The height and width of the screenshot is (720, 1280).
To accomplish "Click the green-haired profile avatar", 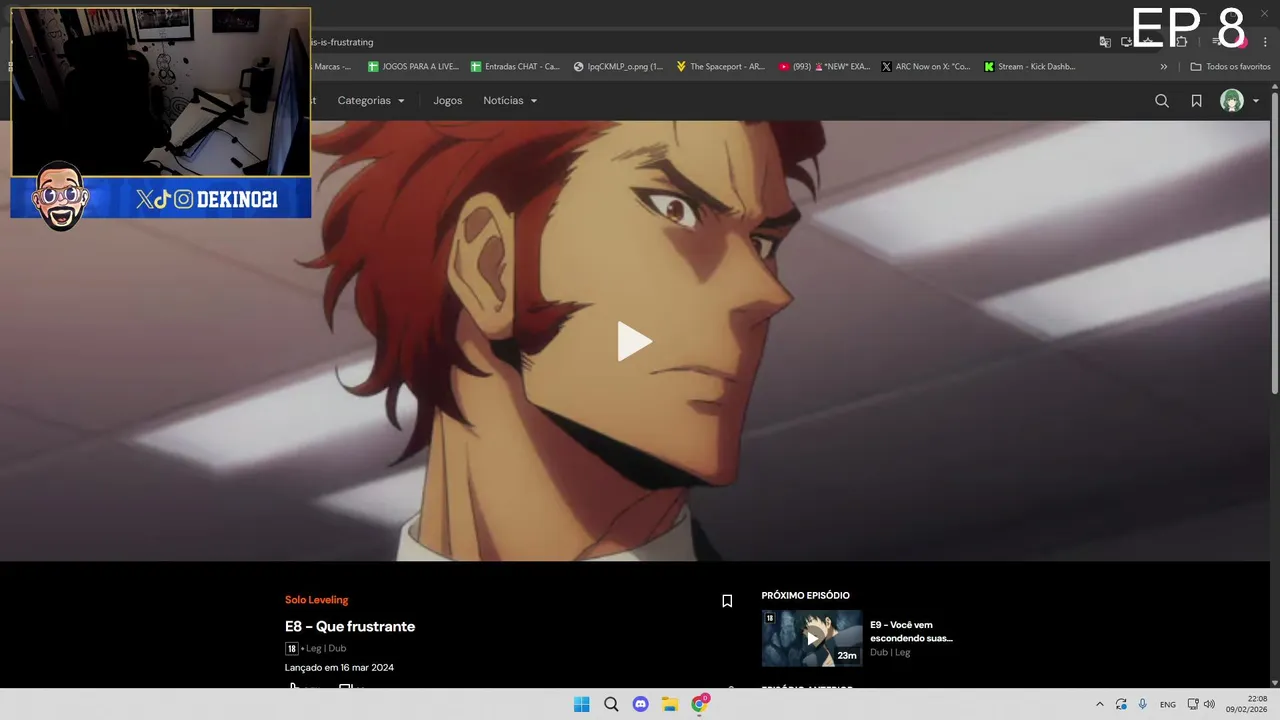I will coord(1232,101).
